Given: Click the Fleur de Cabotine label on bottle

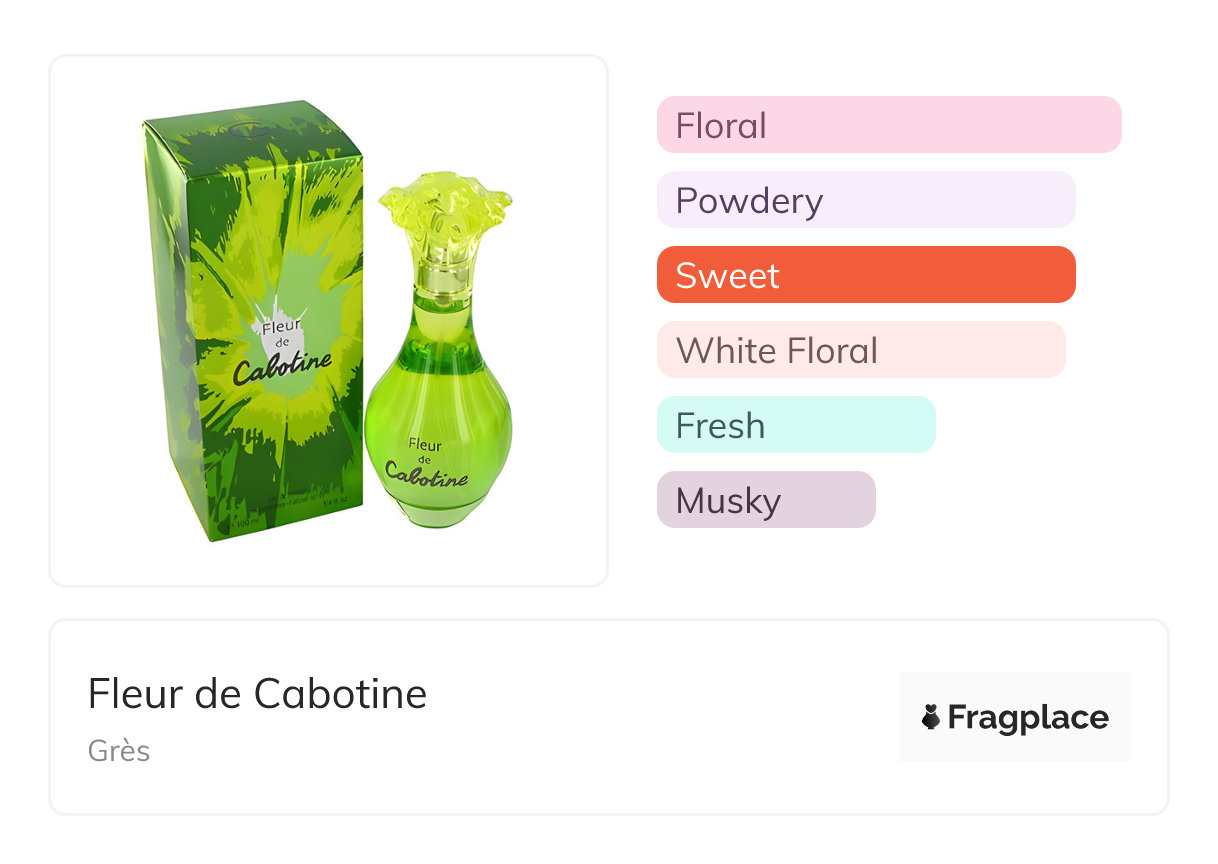Looking at the screenshot, I should [x=428, y=460].
